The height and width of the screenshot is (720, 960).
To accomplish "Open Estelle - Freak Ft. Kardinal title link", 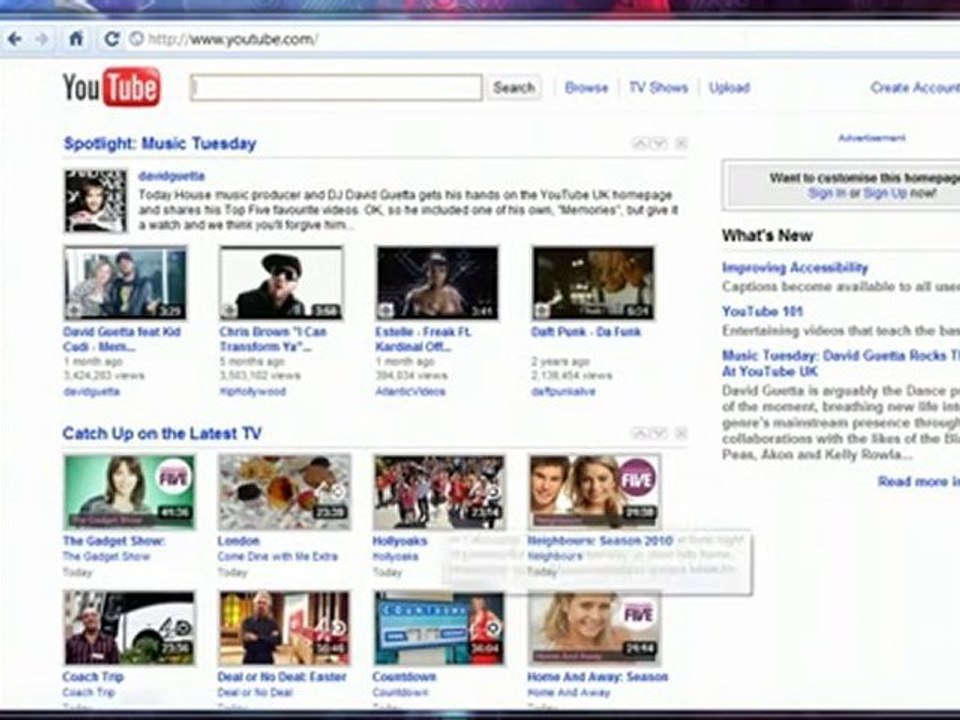I will [423, 339].
